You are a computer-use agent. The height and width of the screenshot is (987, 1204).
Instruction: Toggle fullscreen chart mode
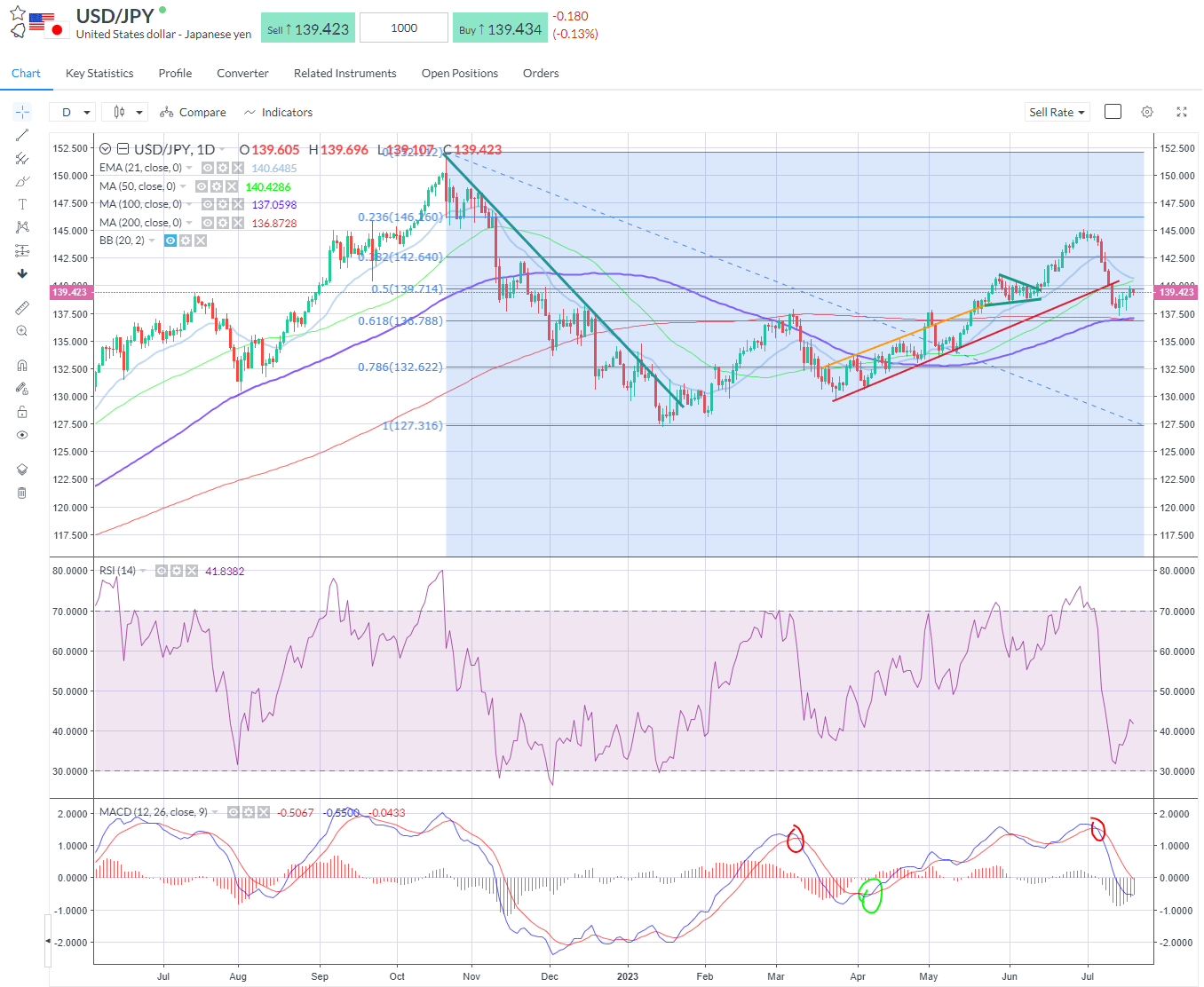click(x=1182, y=112)
